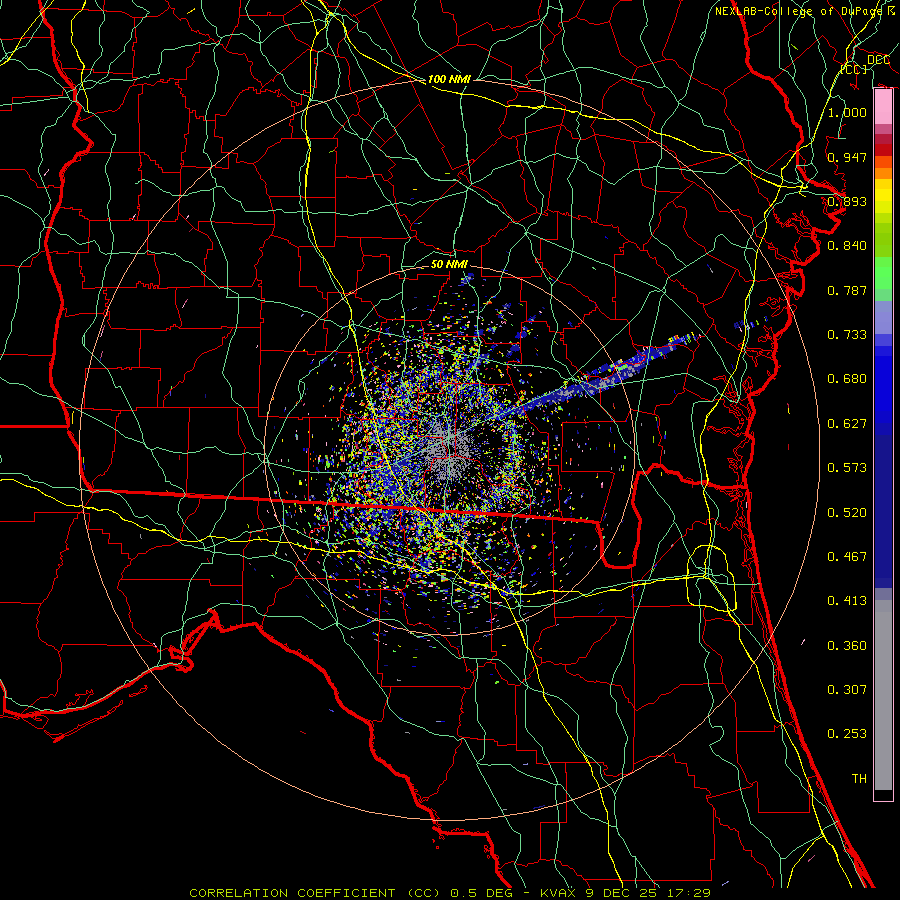
Task: Select the 0.947 legend value
Action: pos(847,157)
